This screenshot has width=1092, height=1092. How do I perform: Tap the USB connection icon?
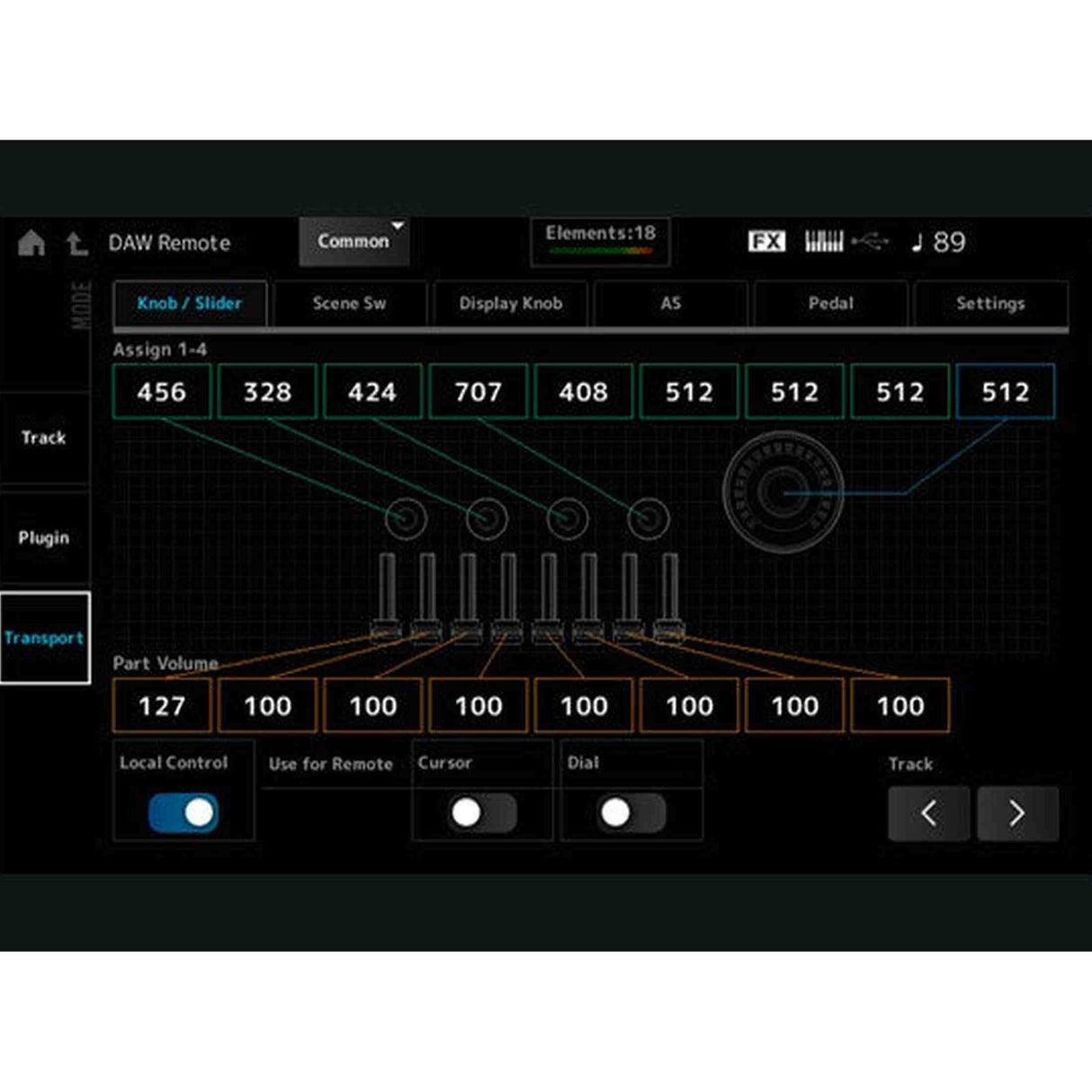pos(870,241)
